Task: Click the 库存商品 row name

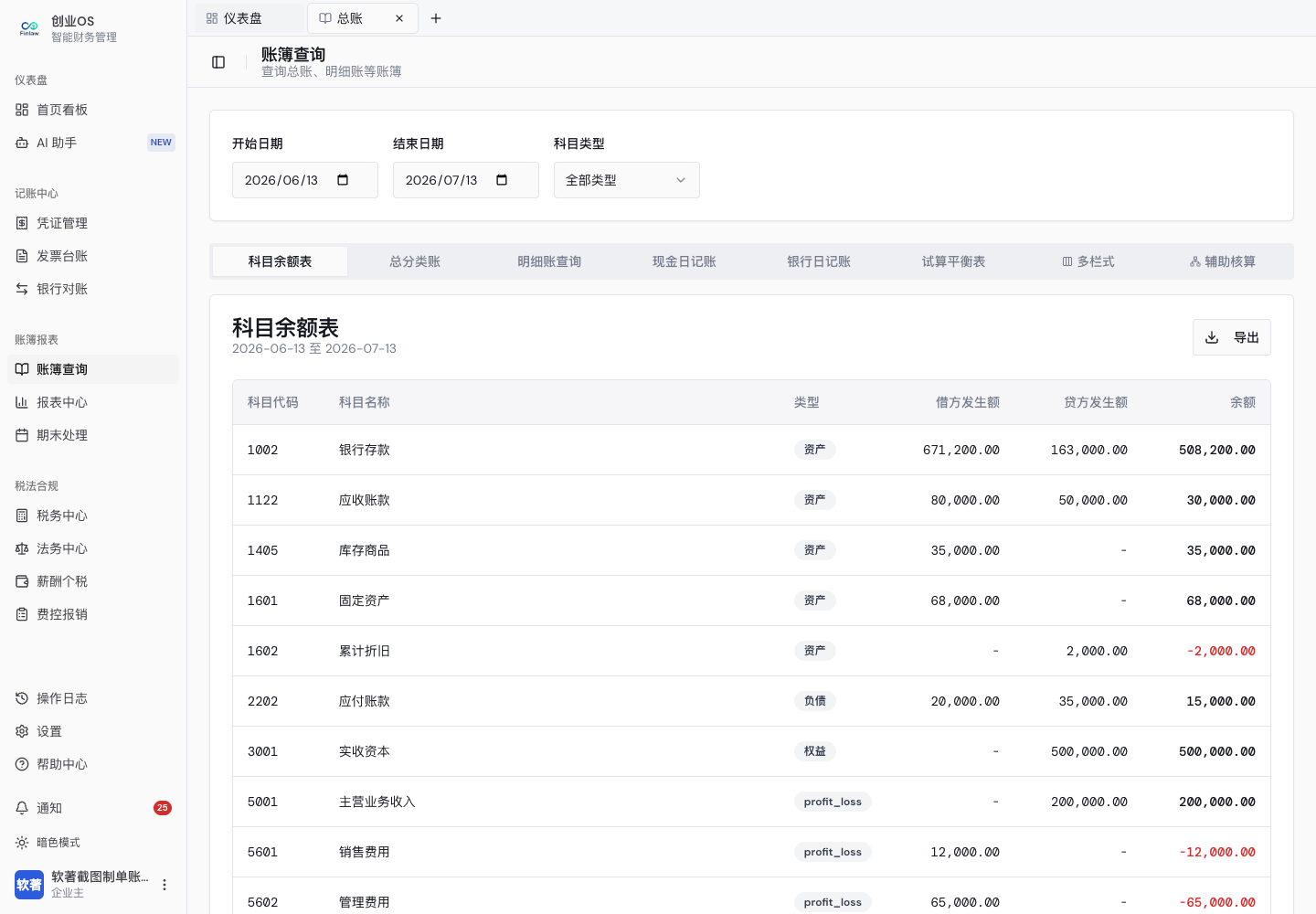Action: coord(365,550)
